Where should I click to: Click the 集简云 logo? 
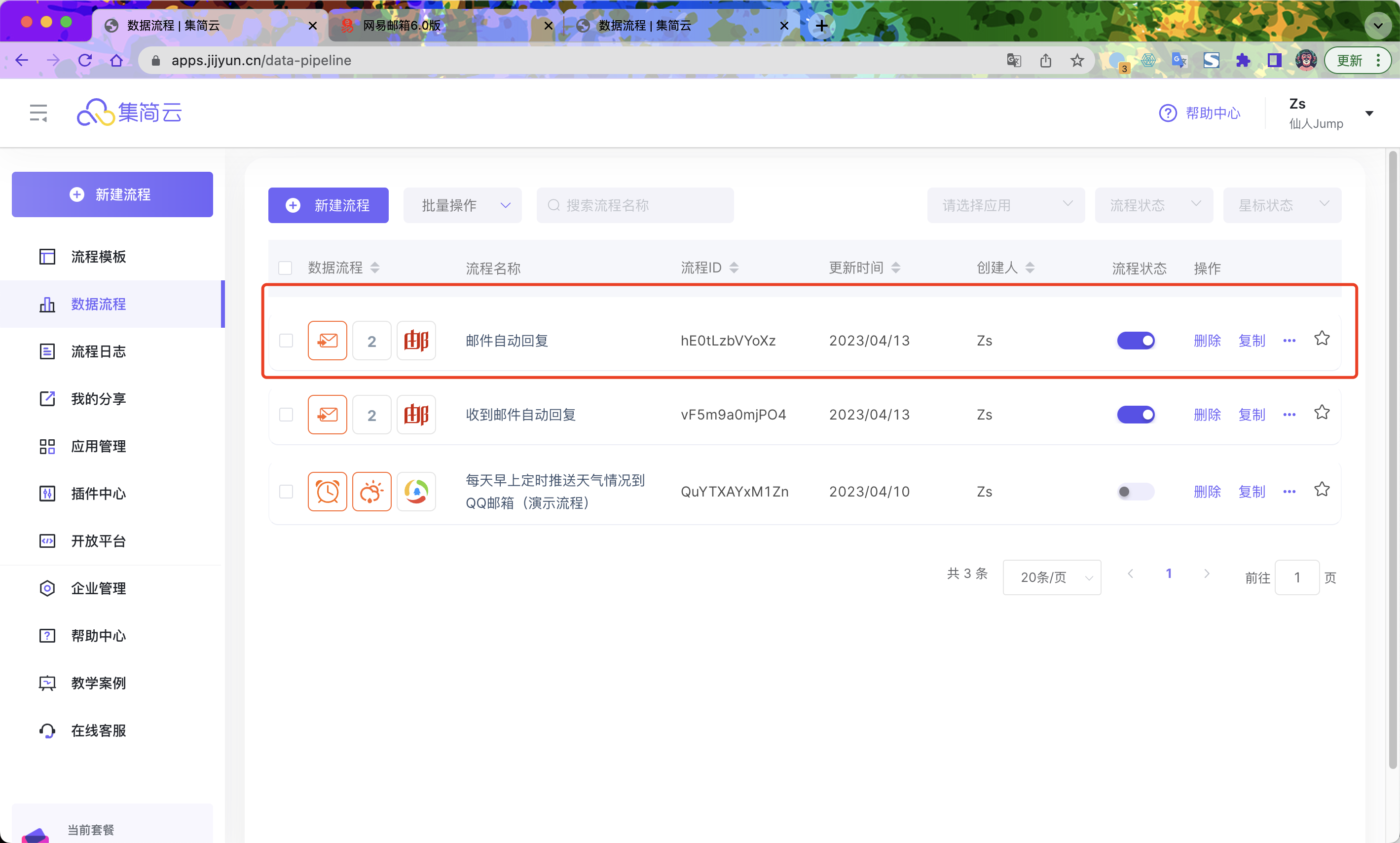point(129,113)
